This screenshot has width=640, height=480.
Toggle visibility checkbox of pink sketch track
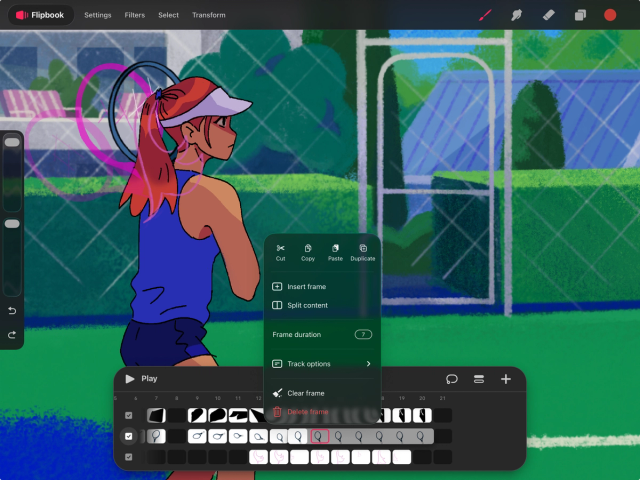(x=129, y=457)
